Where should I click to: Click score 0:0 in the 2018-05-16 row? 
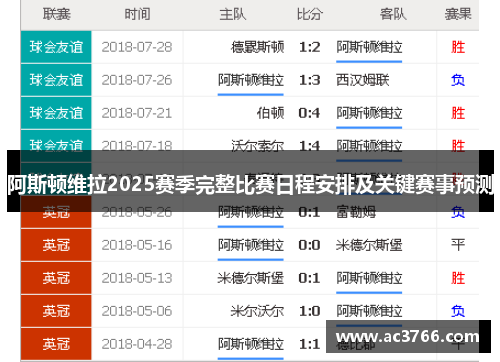[x=310, y=245]
